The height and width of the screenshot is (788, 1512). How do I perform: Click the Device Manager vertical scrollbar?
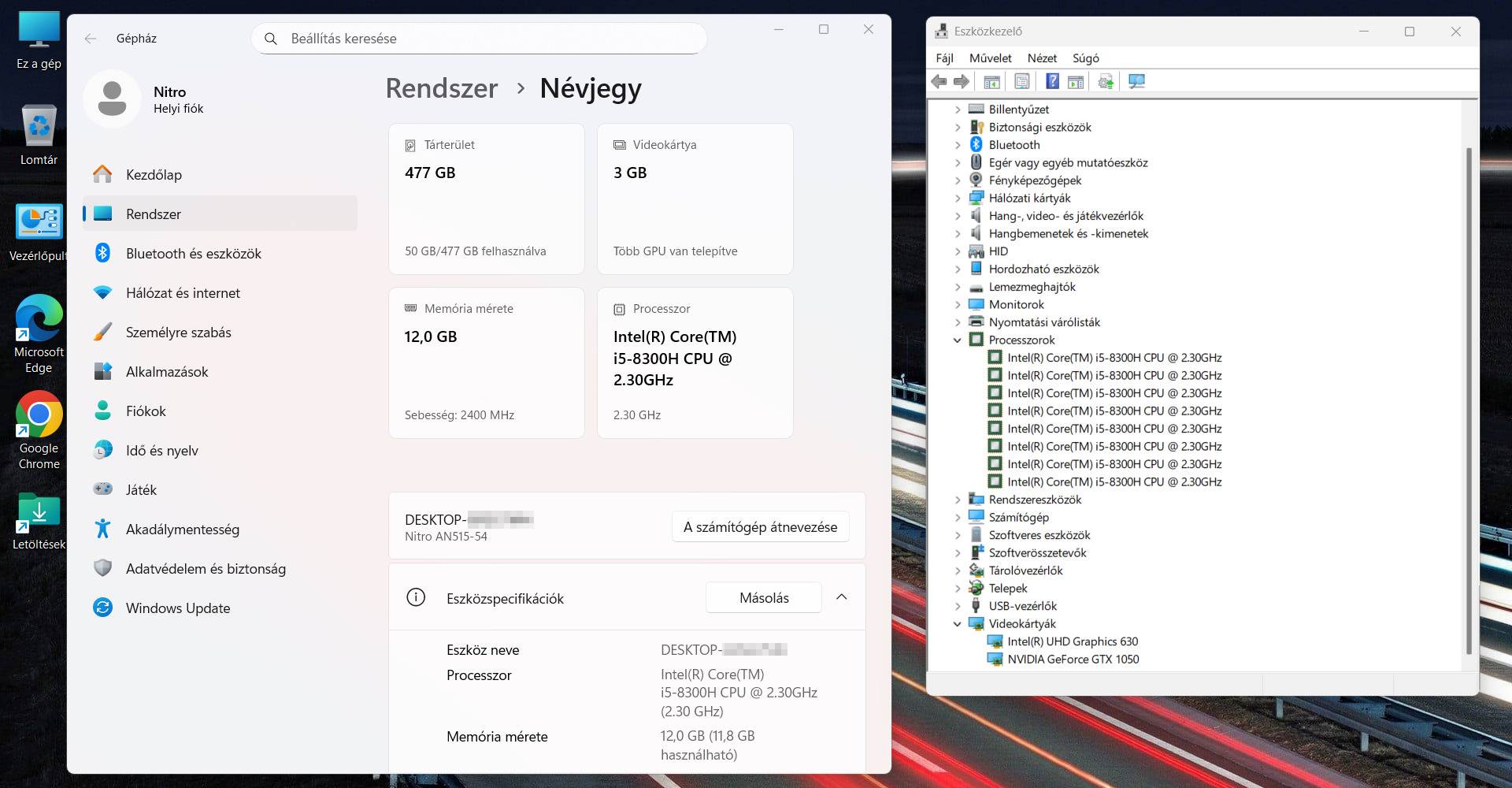(1469, 400)
